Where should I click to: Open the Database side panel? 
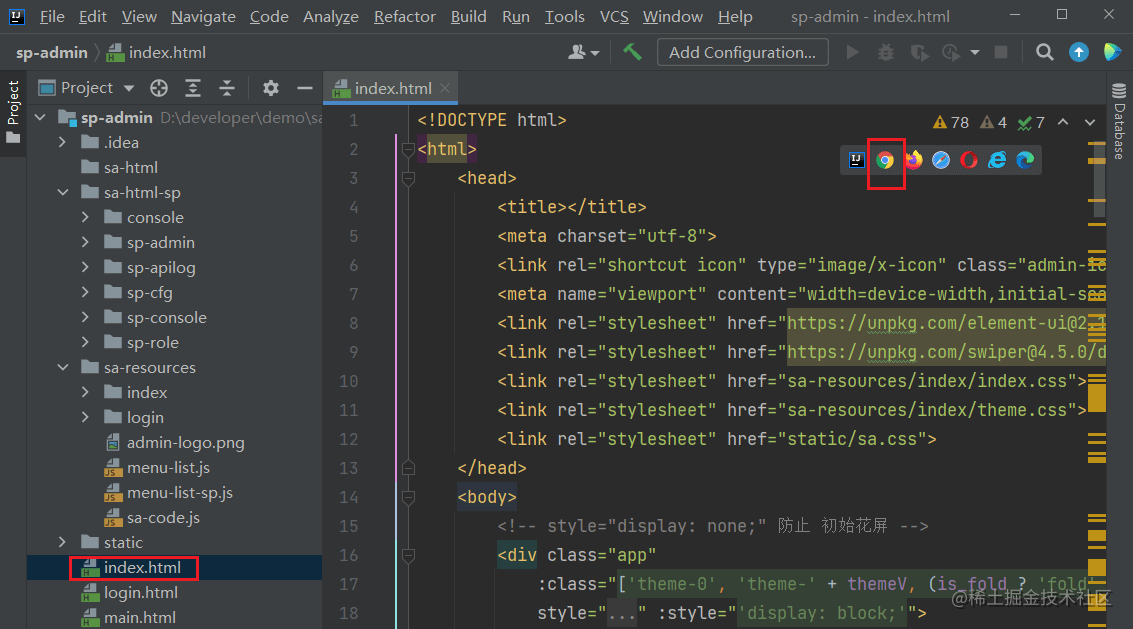[1119, 121]
